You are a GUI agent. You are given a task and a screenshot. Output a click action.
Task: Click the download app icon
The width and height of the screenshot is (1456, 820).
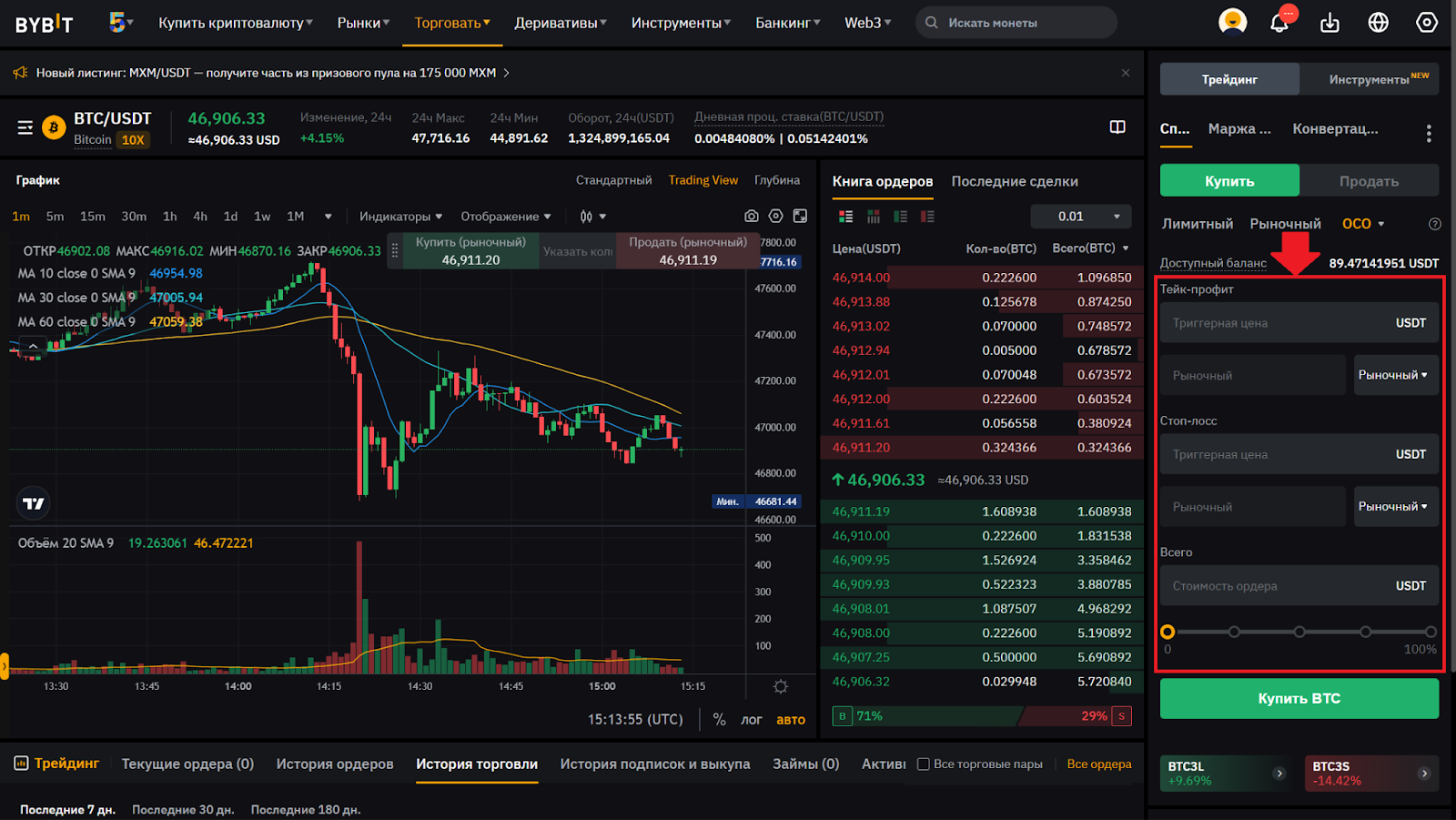1330,22
